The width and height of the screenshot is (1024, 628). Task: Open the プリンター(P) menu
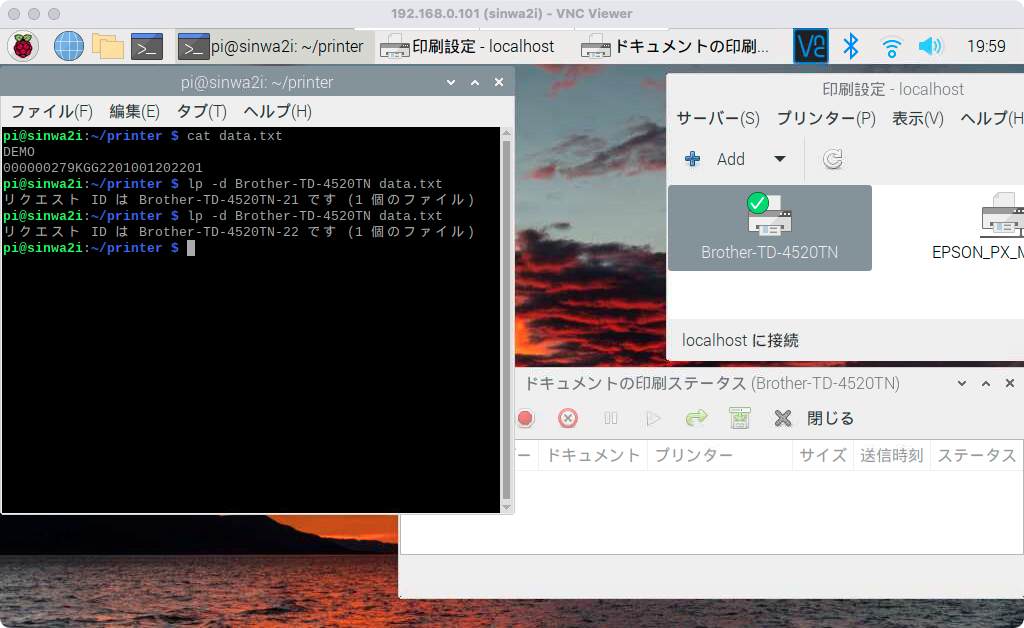click(x=826, y=118)
